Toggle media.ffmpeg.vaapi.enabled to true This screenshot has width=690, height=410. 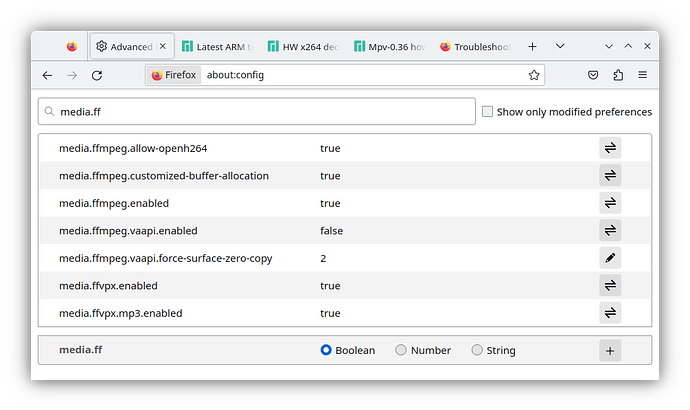pos(610,230)
